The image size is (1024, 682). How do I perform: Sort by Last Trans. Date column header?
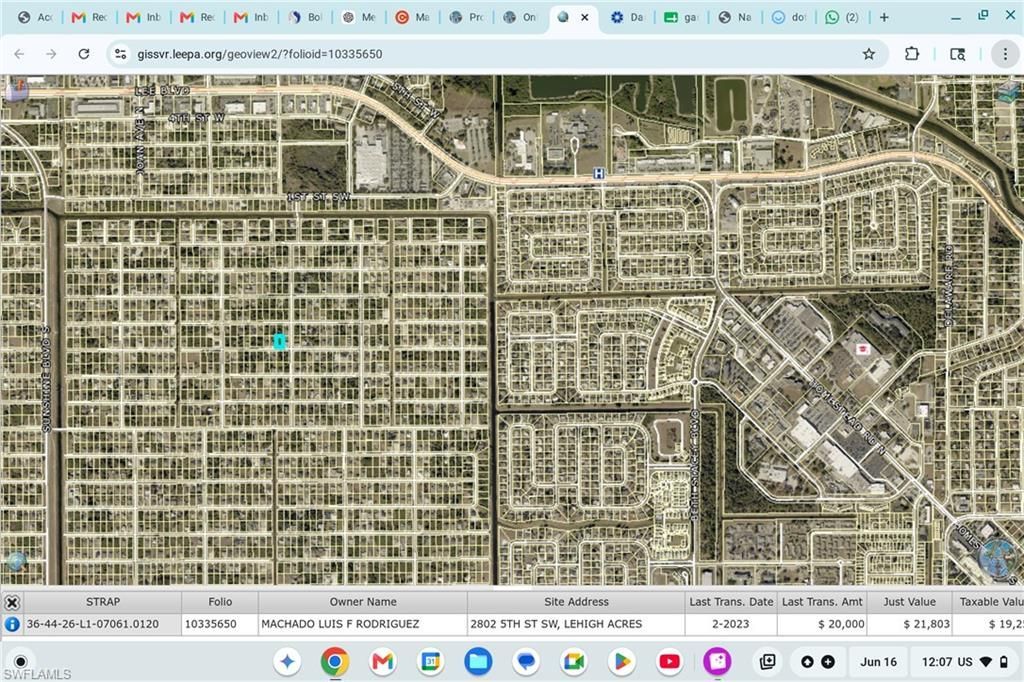coord(731,602)
